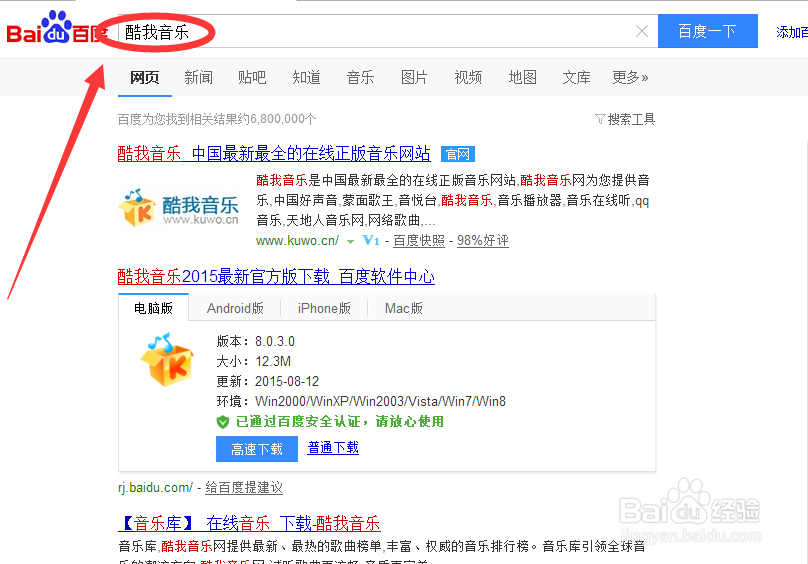Open 搜索工具 filter
808x564 pixels.
[x=631, y=119]
